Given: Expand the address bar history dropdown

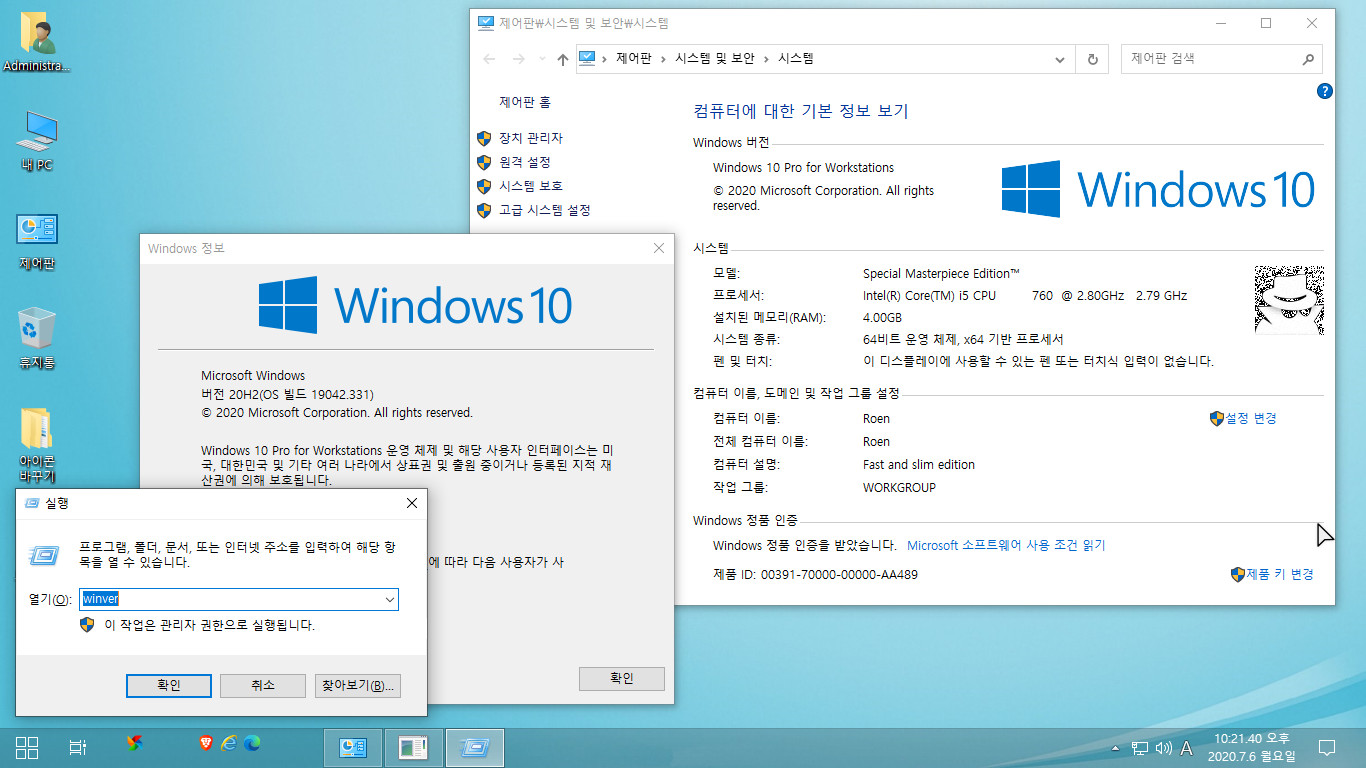Looking at the screenshot, I should [1061, 59].
